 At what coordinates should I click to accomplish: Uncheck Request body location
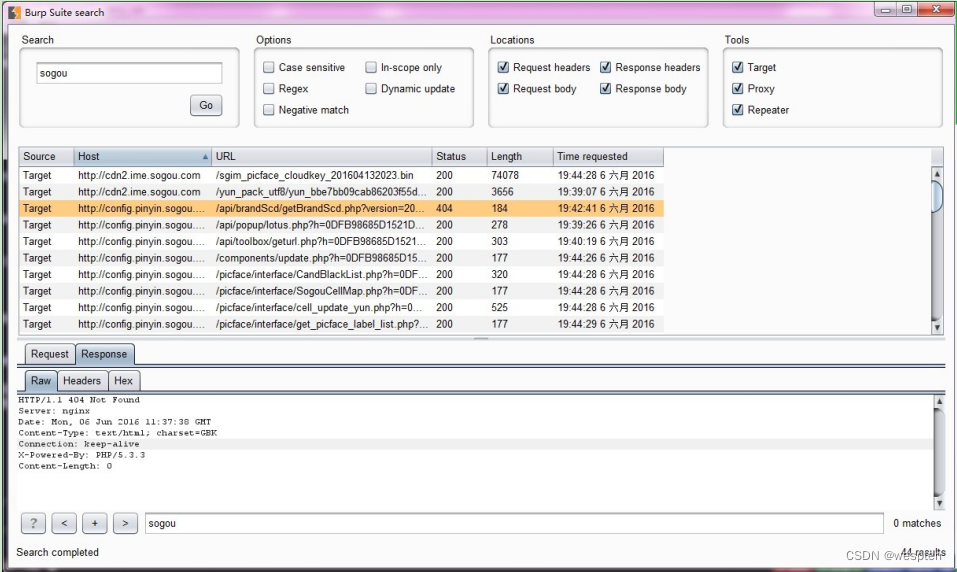click(x=503, y=89)
